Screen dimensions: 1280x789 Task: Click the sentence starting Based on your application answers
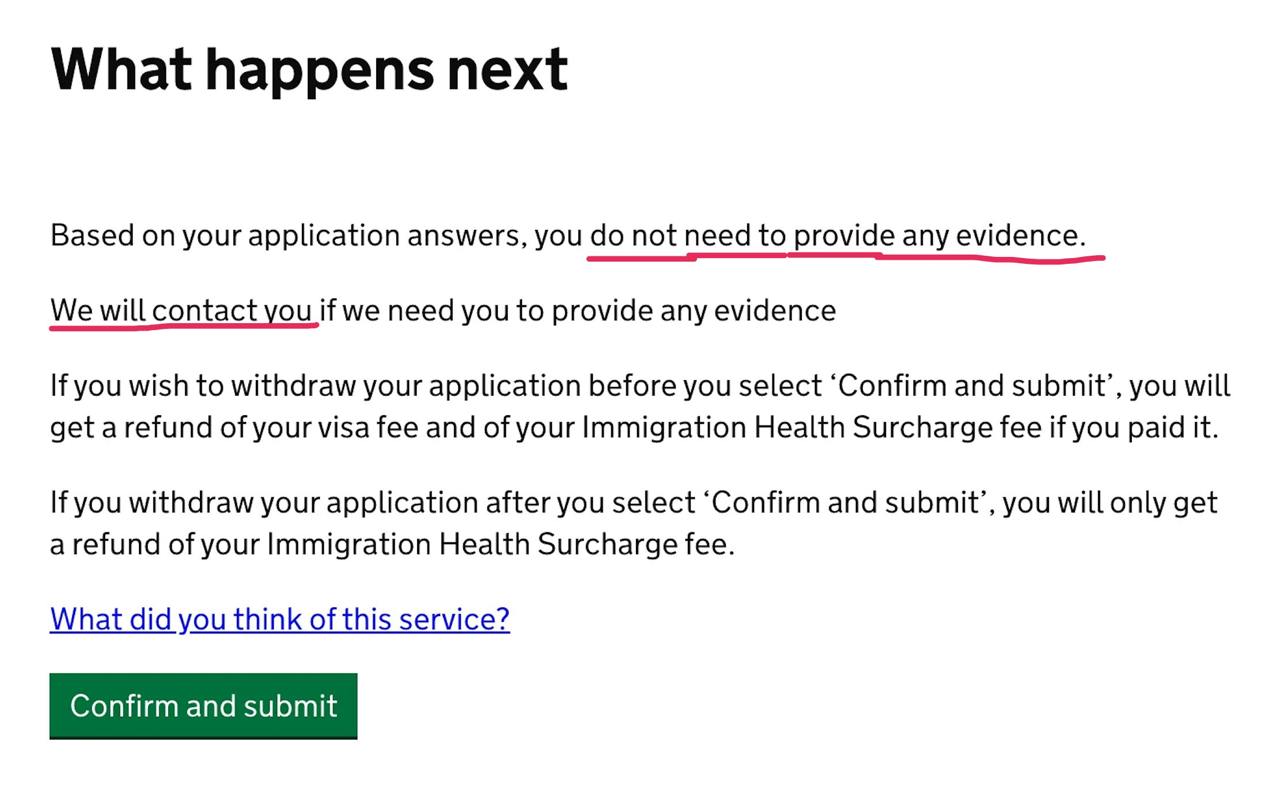568,236
